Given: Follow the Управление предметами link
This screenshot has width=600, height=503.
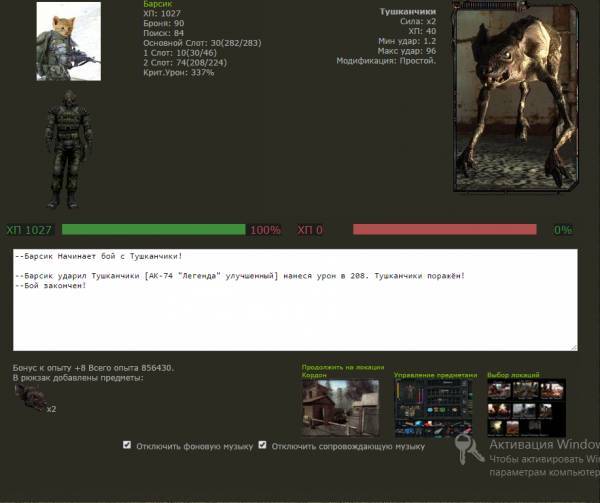Looking at the screenshot, I should 435,375.
